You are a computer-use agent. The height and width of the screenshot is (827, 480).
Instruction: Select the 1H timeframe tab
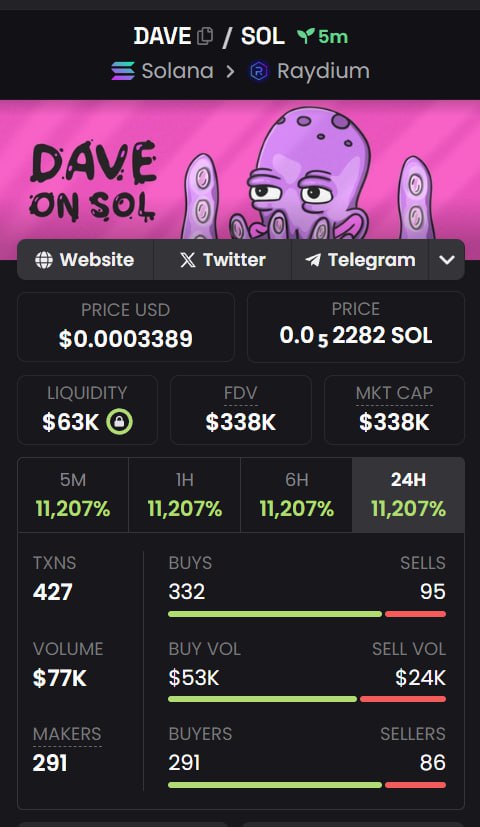tap(185, 495)
